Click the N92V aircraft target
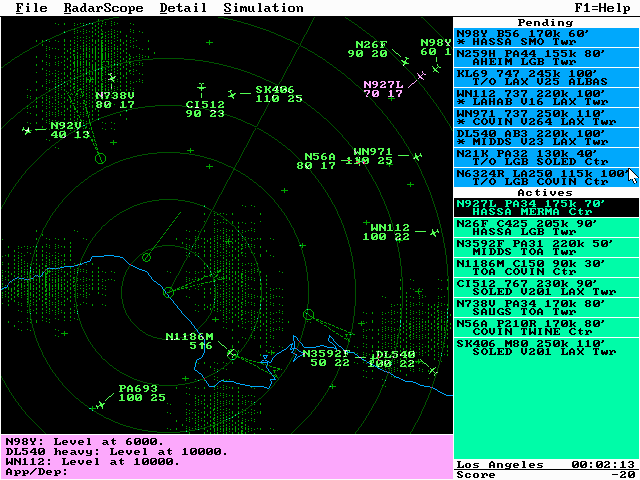The width and height of the screenshot is (640, 480). (27, 130)
